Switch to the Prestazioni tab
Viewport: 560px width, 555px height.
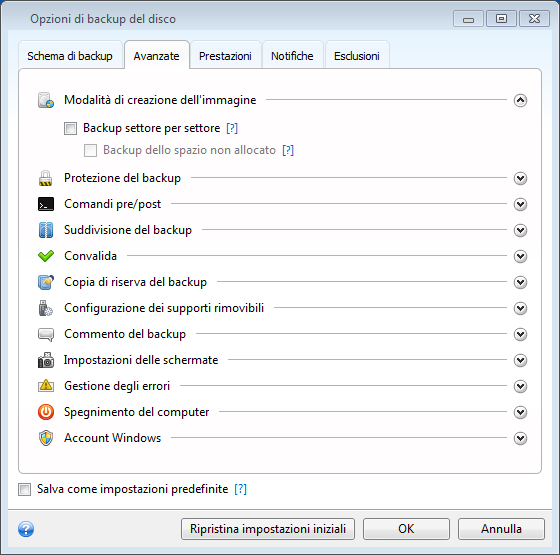(225, 56)
